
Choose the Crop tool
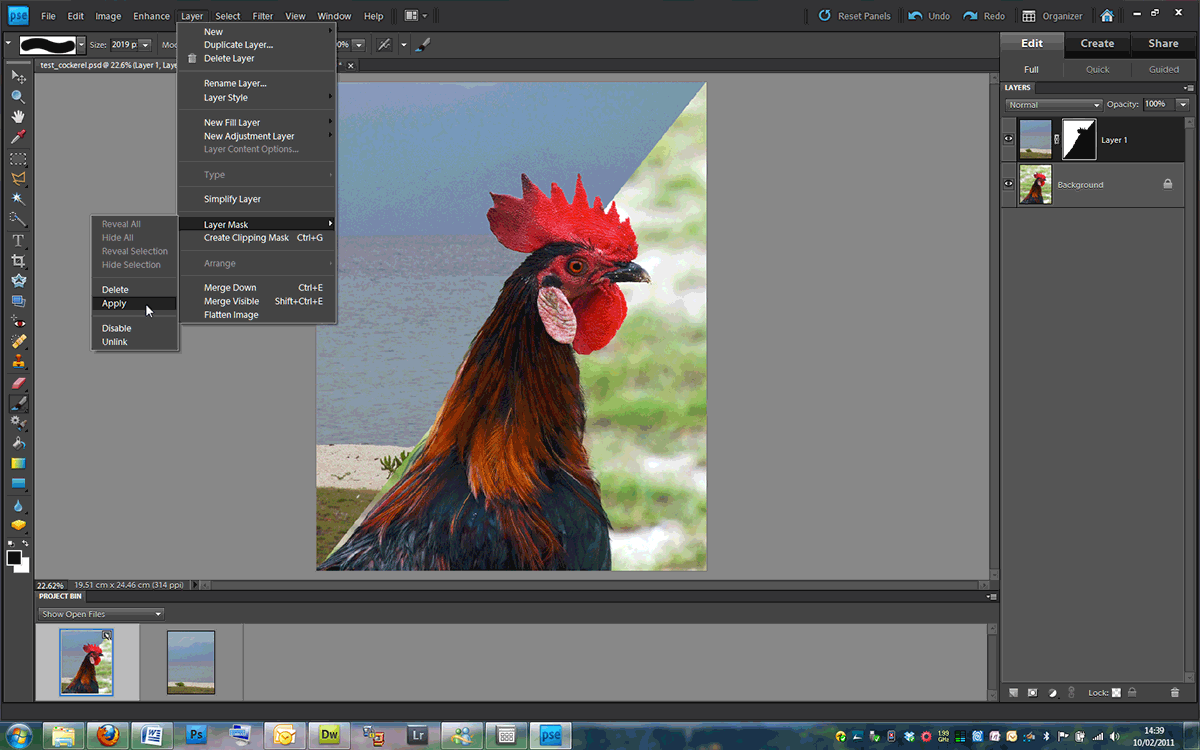18,260
